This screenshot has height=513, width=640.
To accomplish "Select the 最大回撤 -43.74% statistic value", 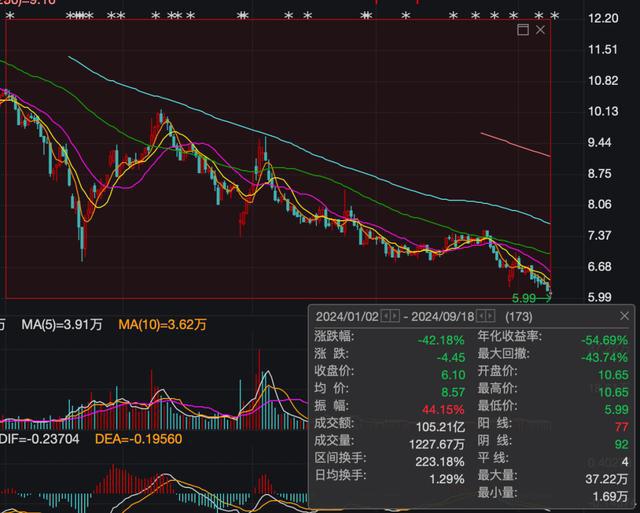I will [604, 354].
